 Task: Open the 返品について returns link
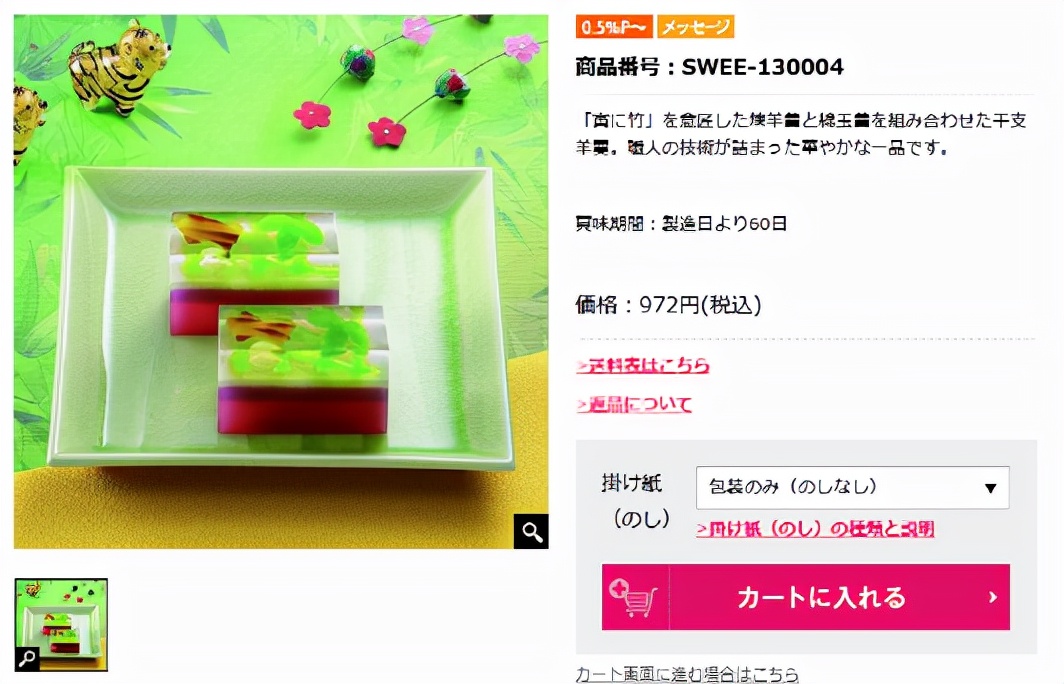pos(634,404)
